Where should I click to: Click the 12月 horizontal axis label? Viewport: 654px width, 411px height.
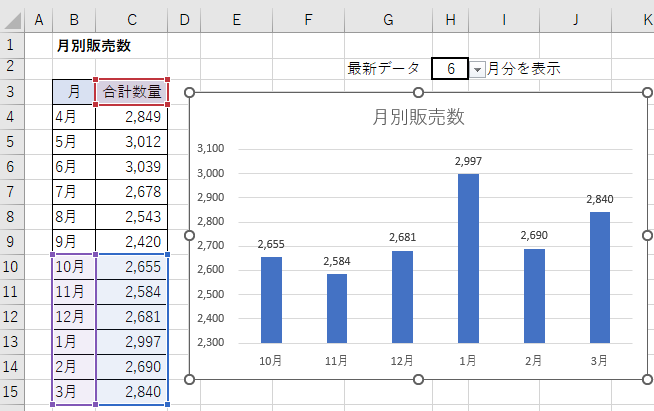[402, 360]
